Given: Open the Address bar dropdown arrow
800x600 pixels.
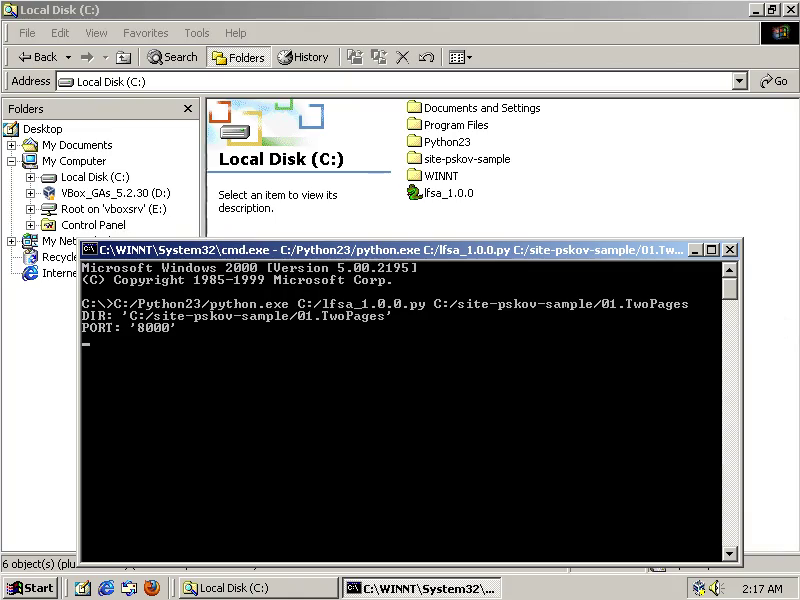Looking at the screenshot, I should pyautogui.click(x=740, y=81).
